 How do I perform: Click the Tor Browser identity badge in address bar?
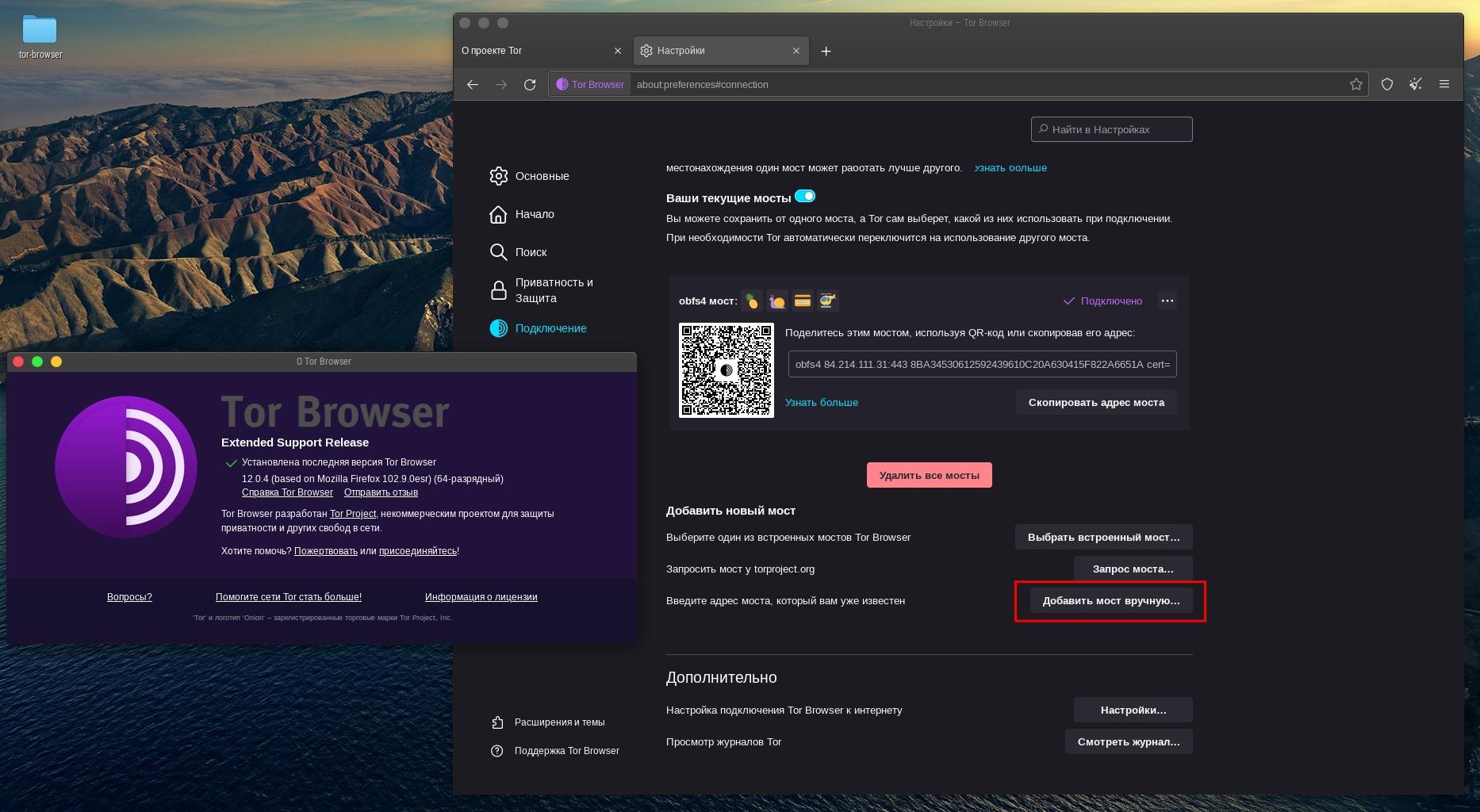click(x=590, y=84)
